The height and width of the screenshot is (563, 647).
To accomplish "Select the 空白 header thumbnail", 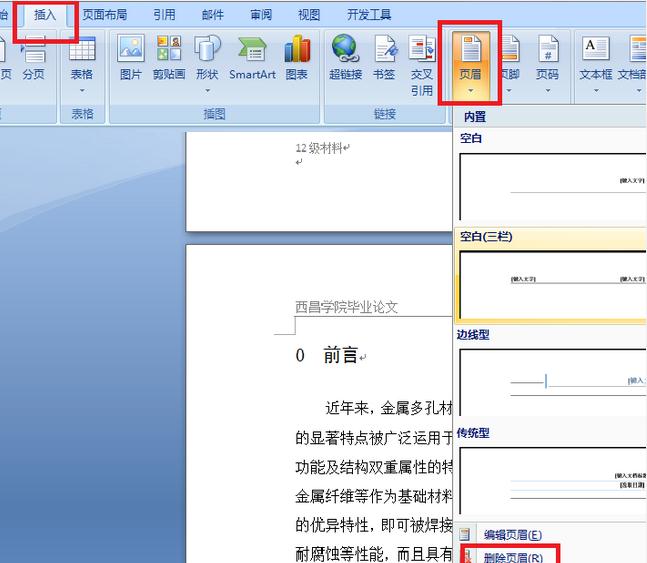I will (553, 187).
